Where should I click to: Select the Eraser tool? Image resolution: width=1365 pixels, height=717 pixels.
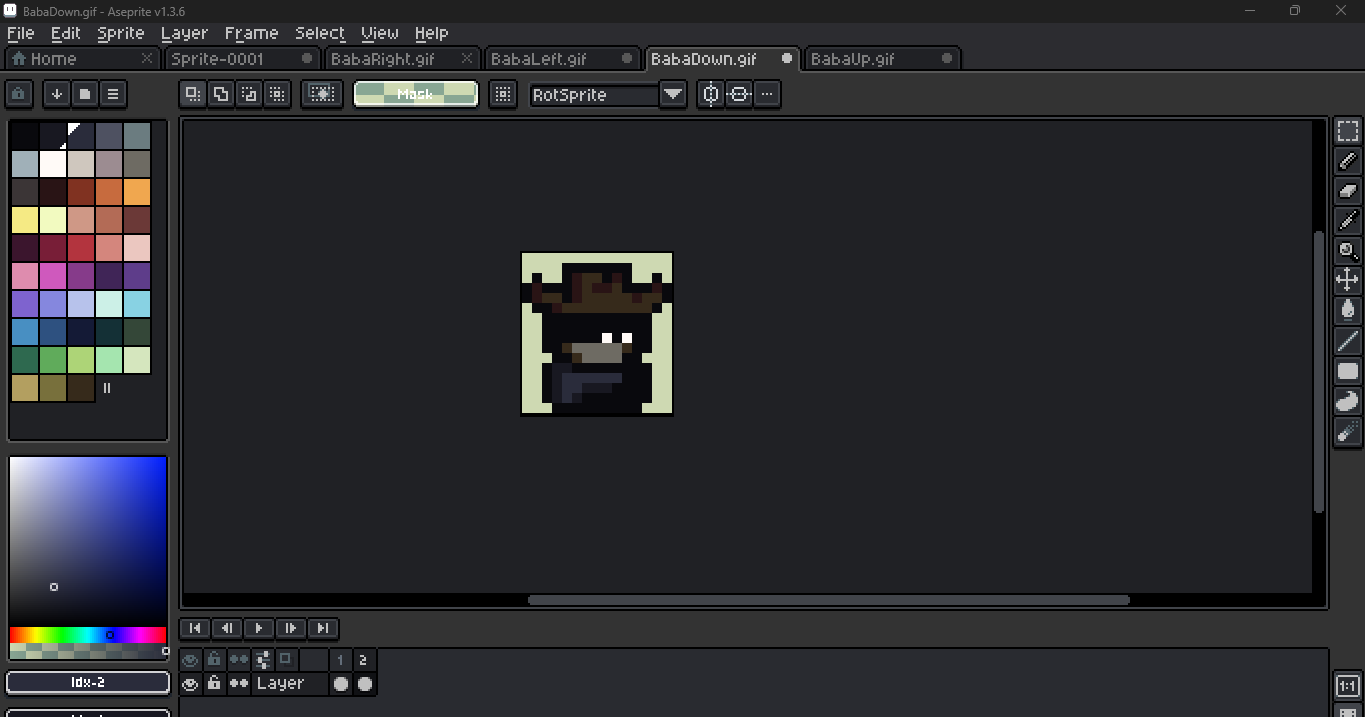point(1348,191)
